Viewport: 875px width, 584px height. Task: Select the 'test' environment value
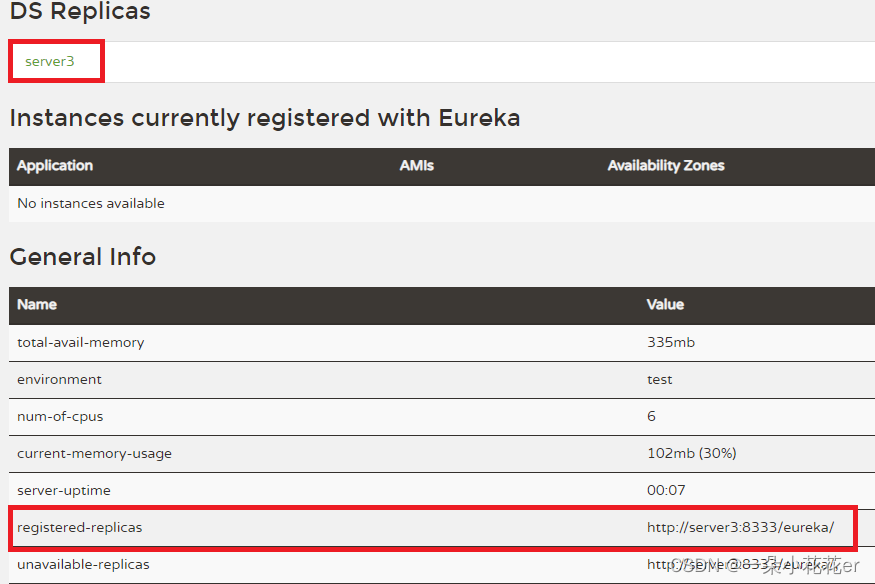[x=660, y=380]
